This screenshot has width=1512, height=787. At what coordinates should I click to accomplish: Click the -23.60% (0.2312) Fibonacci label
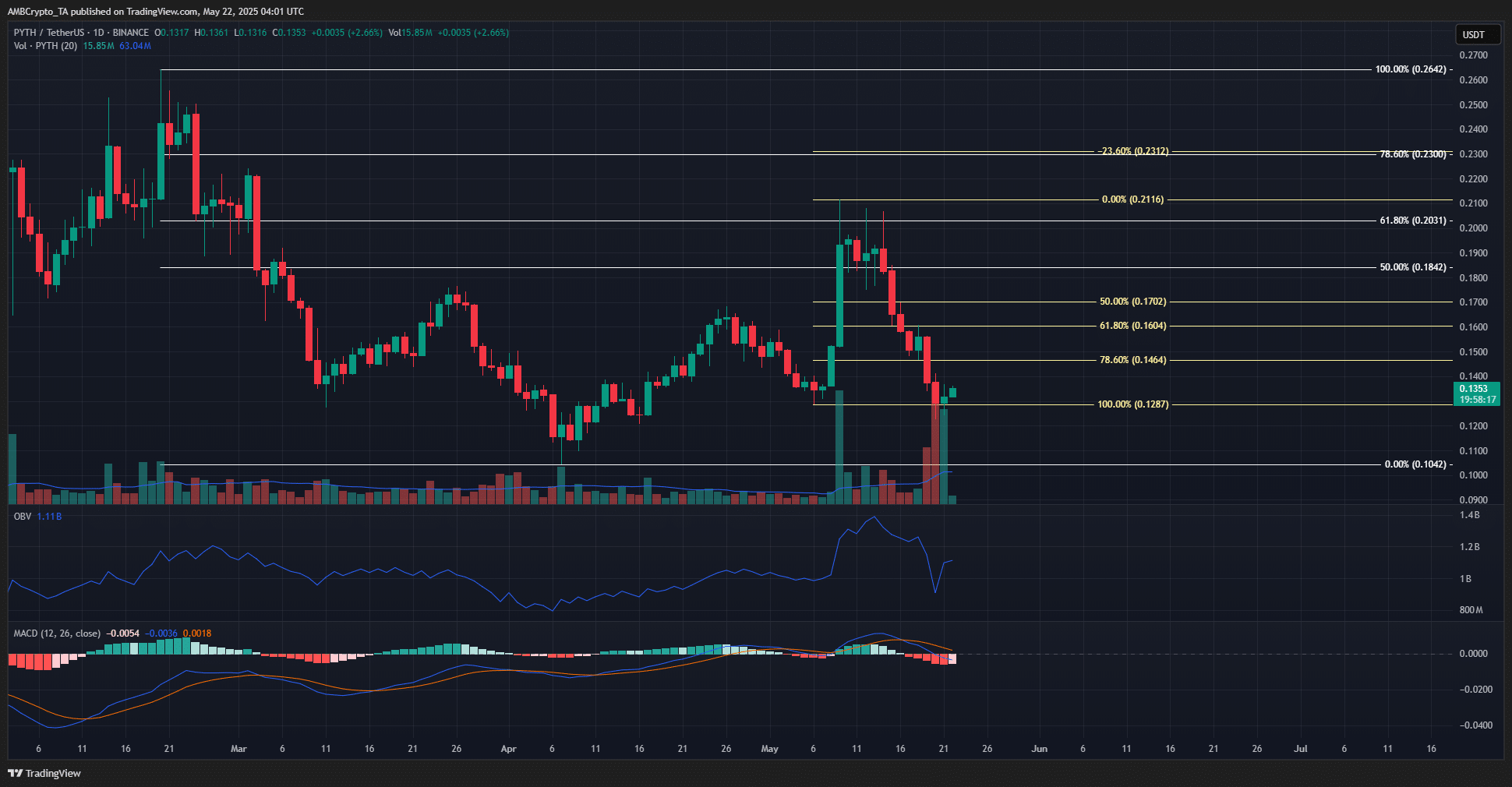(1133, 151)
